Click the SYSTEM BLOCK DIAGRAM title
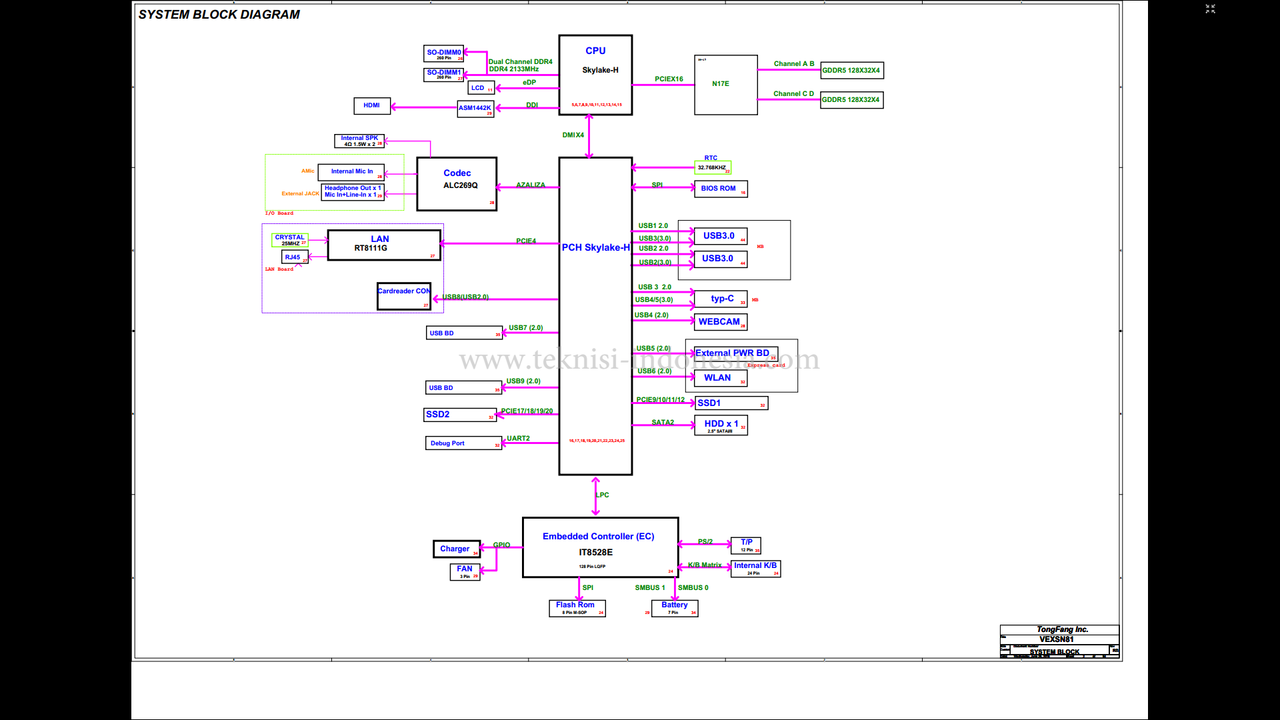This screenshot has height=720, width=1280. (219, 15)
